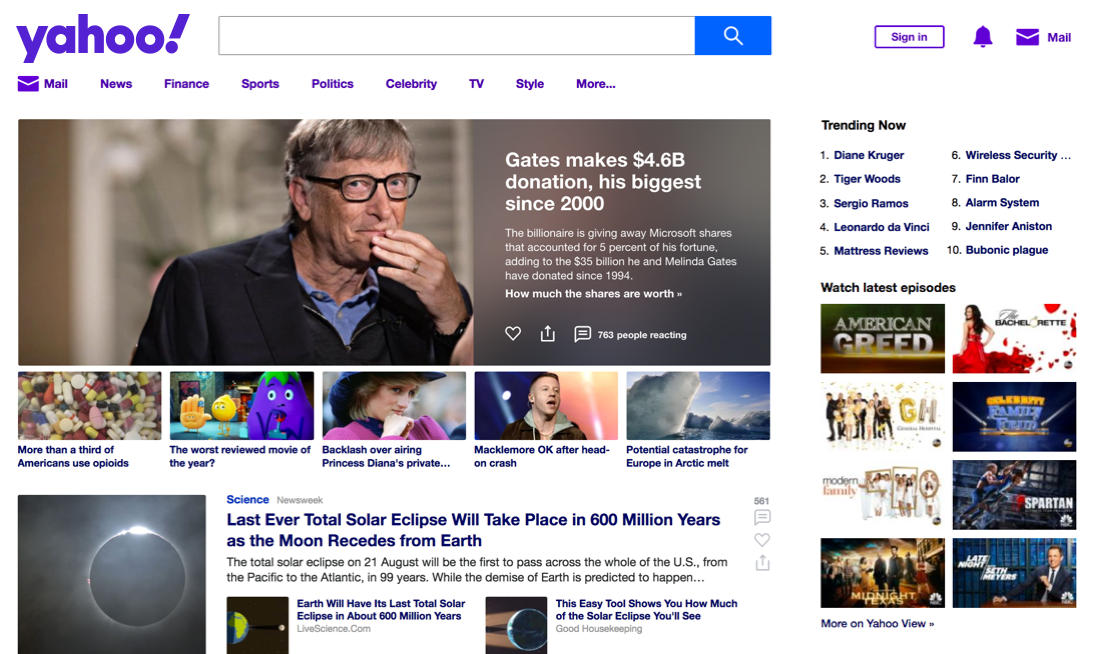
Task: Open Celebrity section
Action: [411, 84]
